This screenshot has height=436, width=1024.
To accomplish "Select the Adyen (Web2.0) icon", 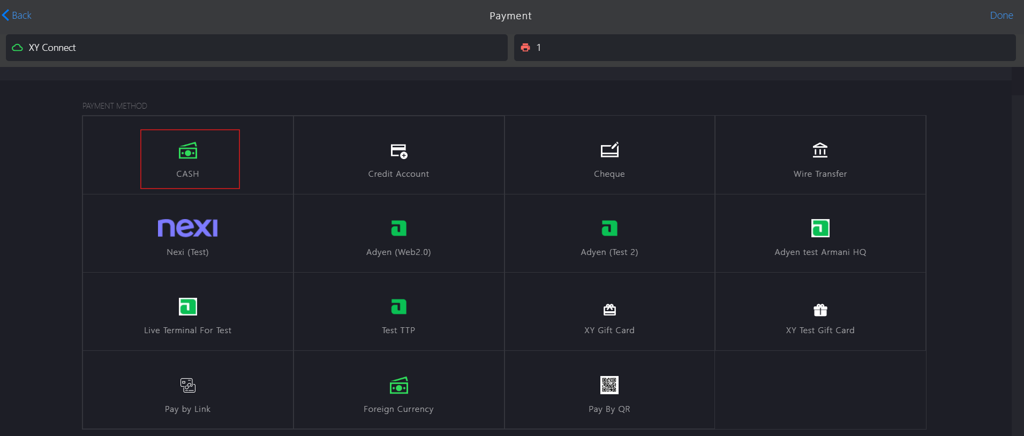I will coord(399,228).
